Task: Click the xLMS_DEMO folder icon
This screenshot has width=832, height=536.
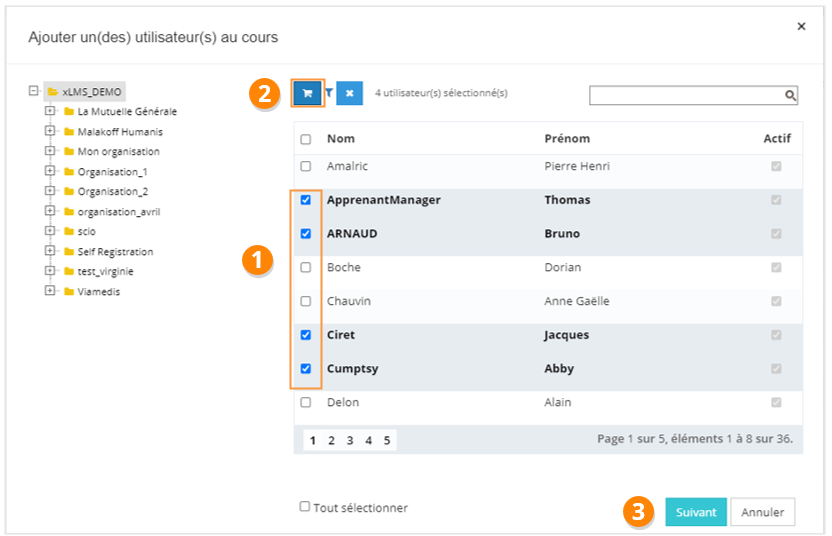Action: (x=52, y=91)
